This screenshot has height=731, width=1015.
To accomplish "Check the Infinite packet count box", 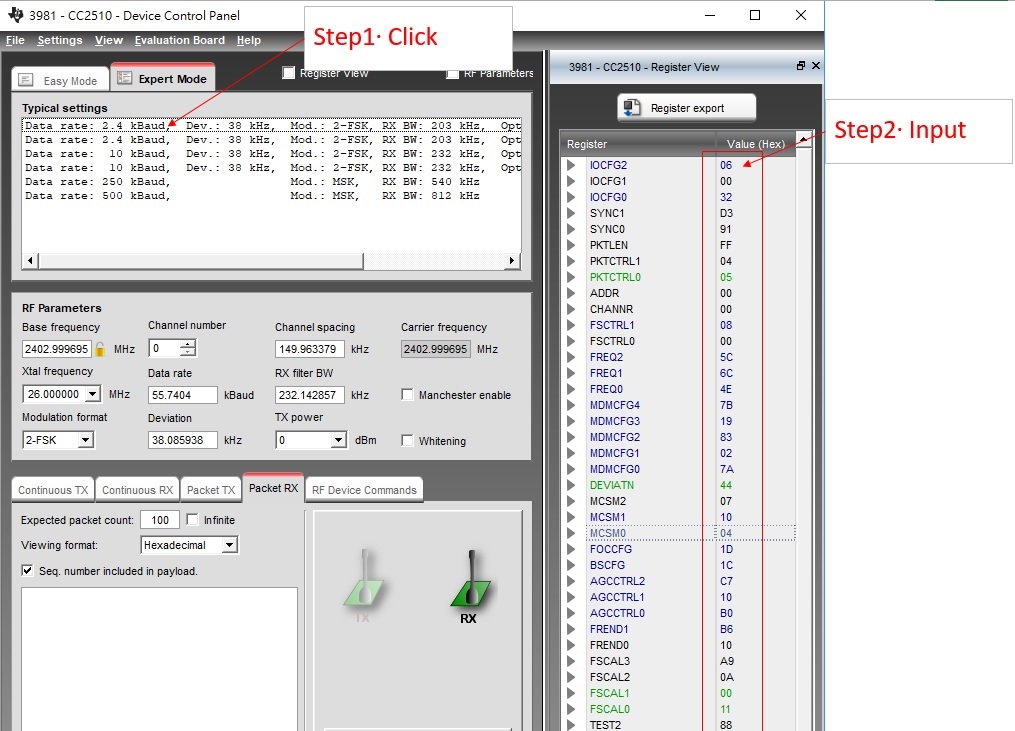I will [x=192, y=519].
